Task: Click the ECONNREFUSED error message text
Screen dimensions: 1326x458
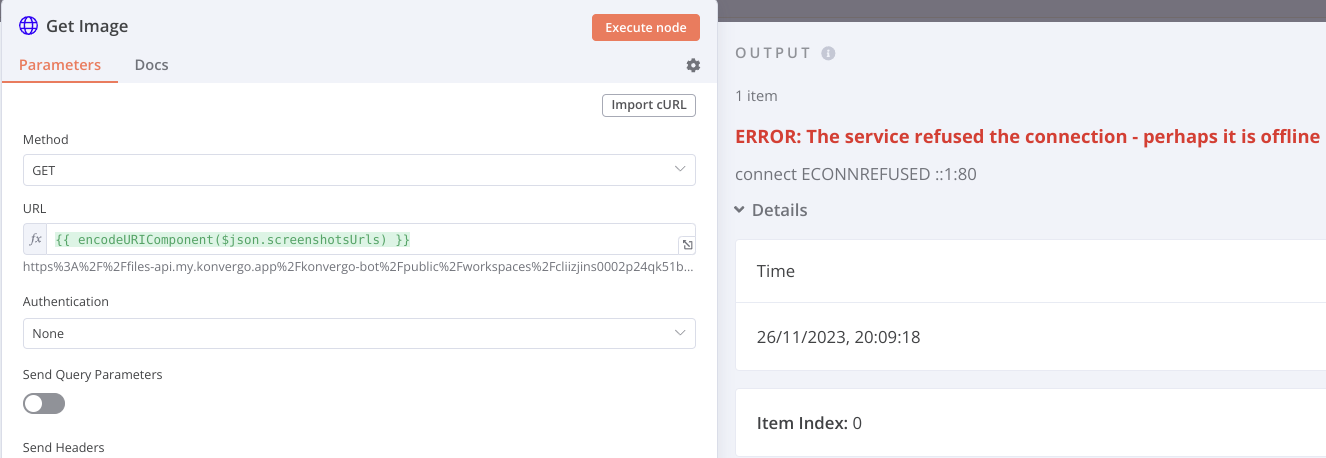Action: point(856,174)
